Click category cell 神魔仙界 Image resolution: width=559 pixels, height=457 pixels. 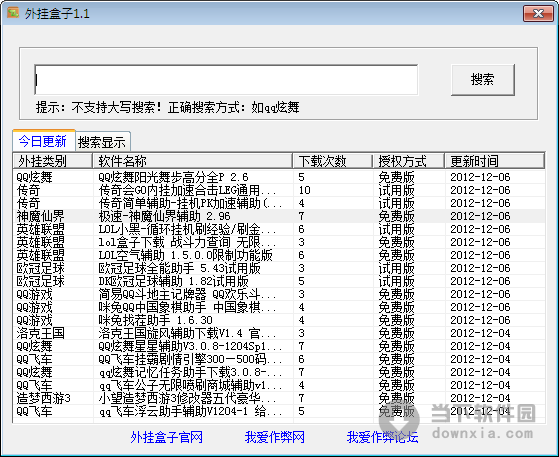click(41, 216)
